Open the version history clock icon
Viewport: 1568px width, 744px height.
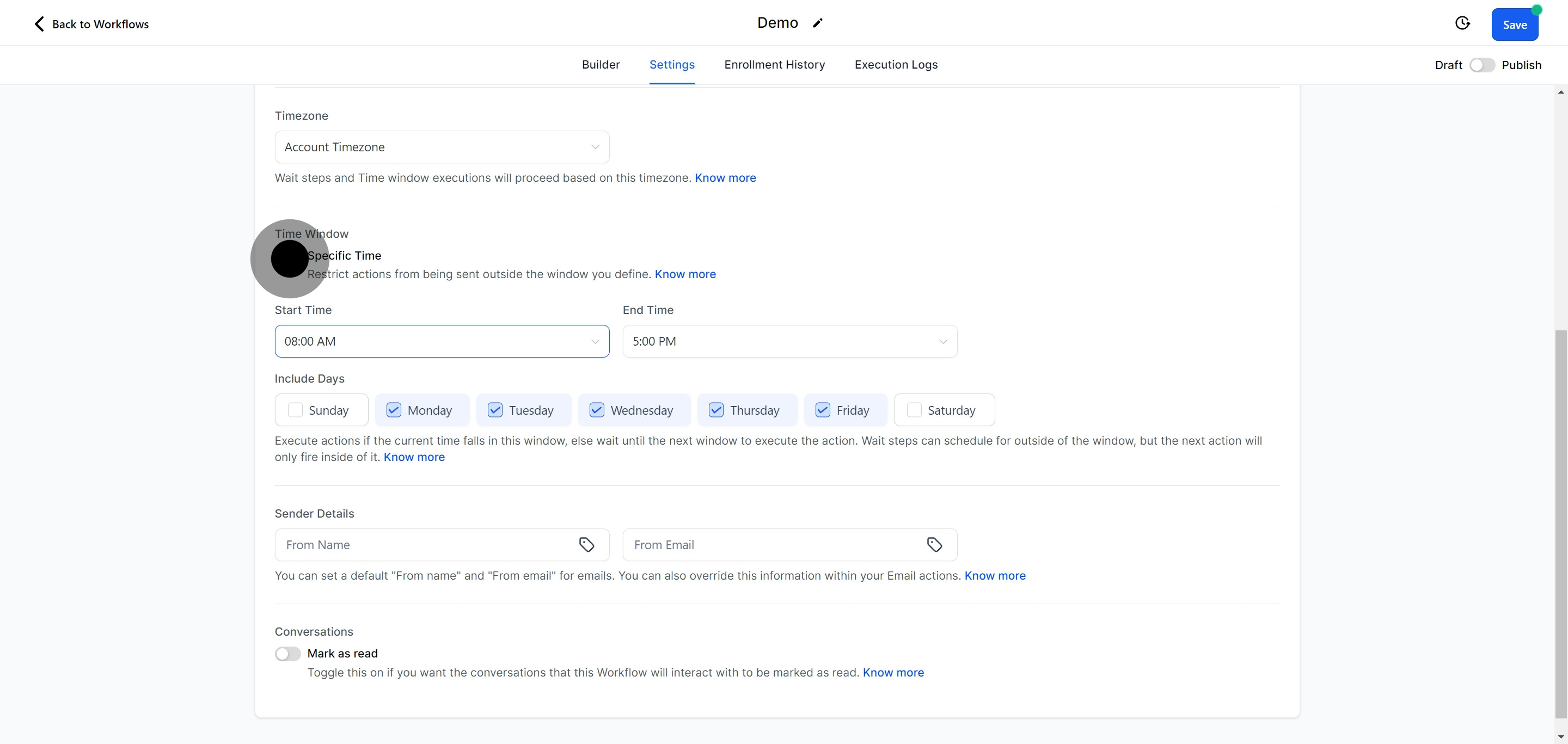[1462, 23]
